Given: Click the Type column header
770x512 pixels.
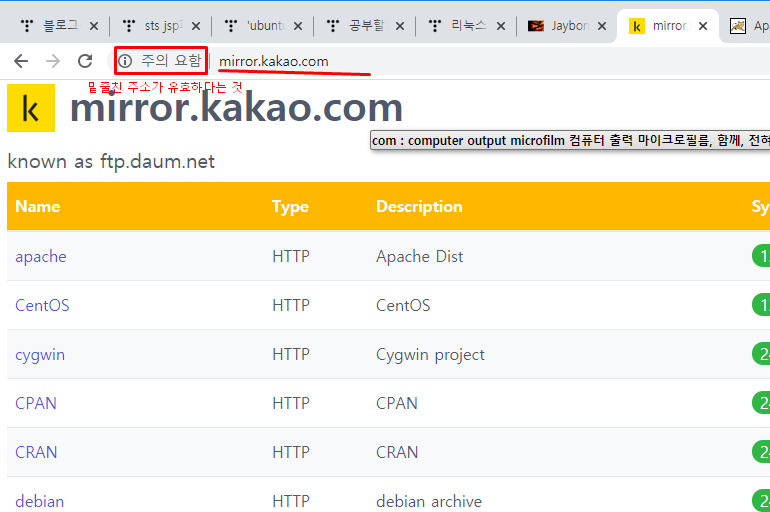Looking at the screenshot, I should [290, 207].
